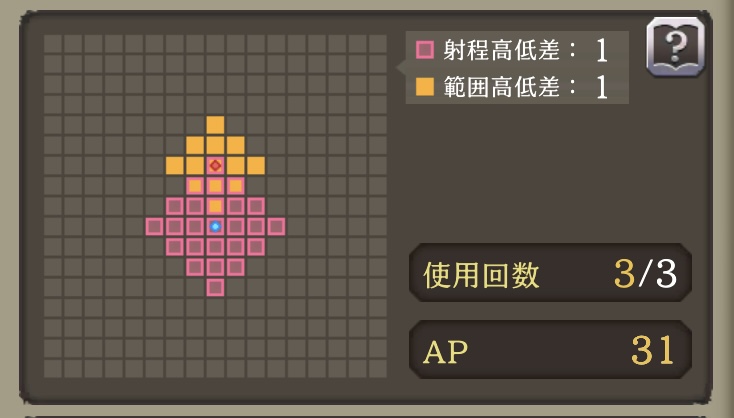
Task: Click the 射程高低差 legend text
Action: tap(502, 50)
